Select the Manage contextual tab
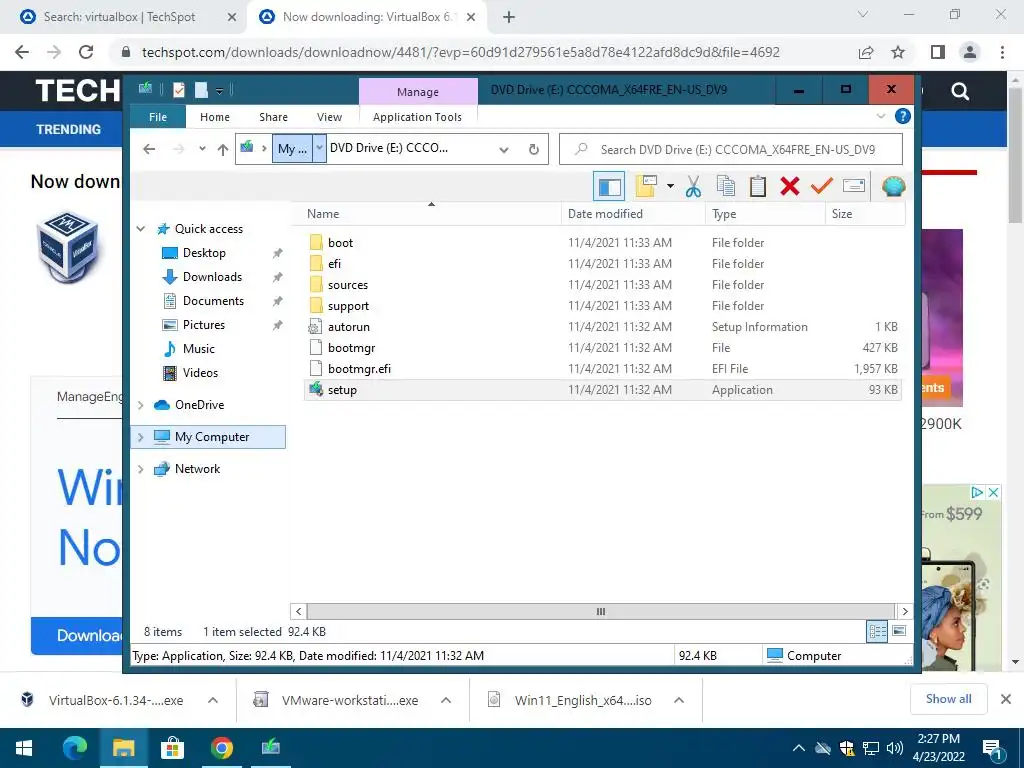 coord(418,92)
